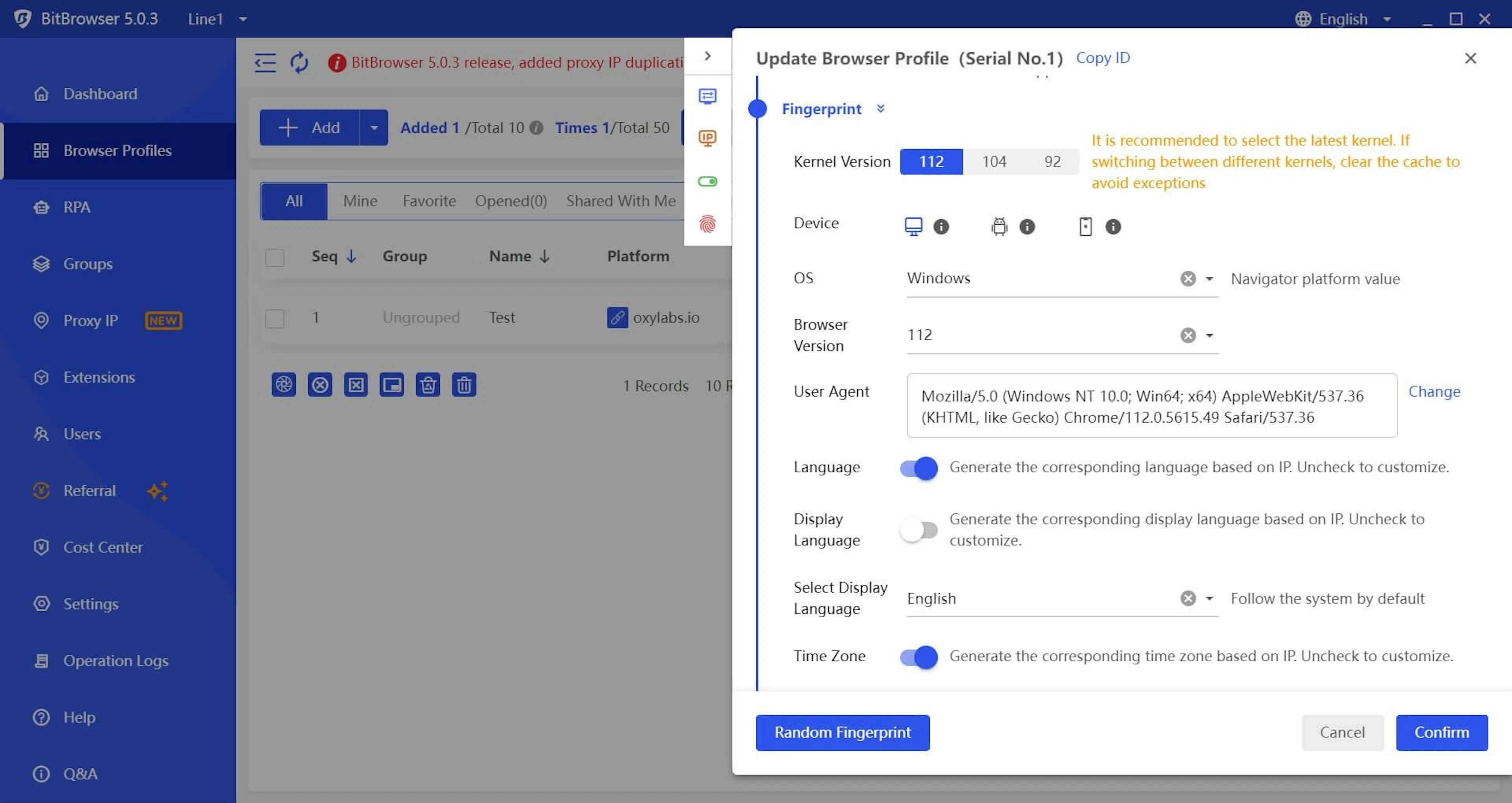The image size is (1512, 803).
Task: Click the Referral coin icon
Action: click(x=41, y=491)
